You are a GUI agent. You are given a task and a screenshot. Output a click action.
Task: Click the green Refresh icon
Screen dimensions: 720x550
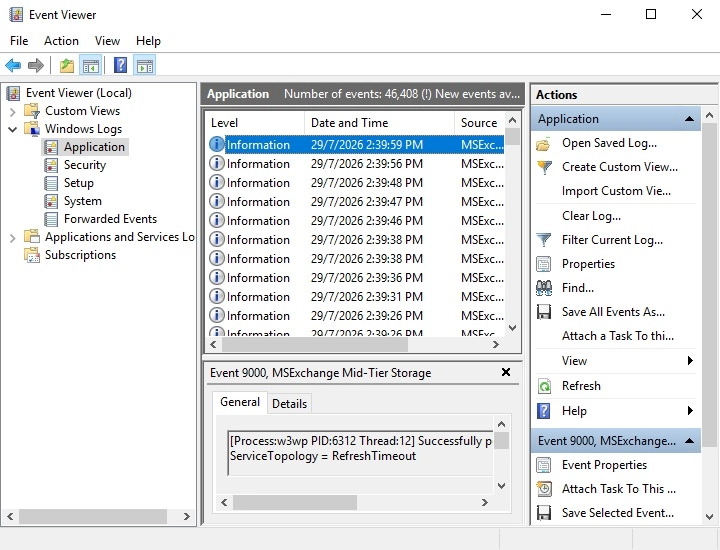point(544,386)
